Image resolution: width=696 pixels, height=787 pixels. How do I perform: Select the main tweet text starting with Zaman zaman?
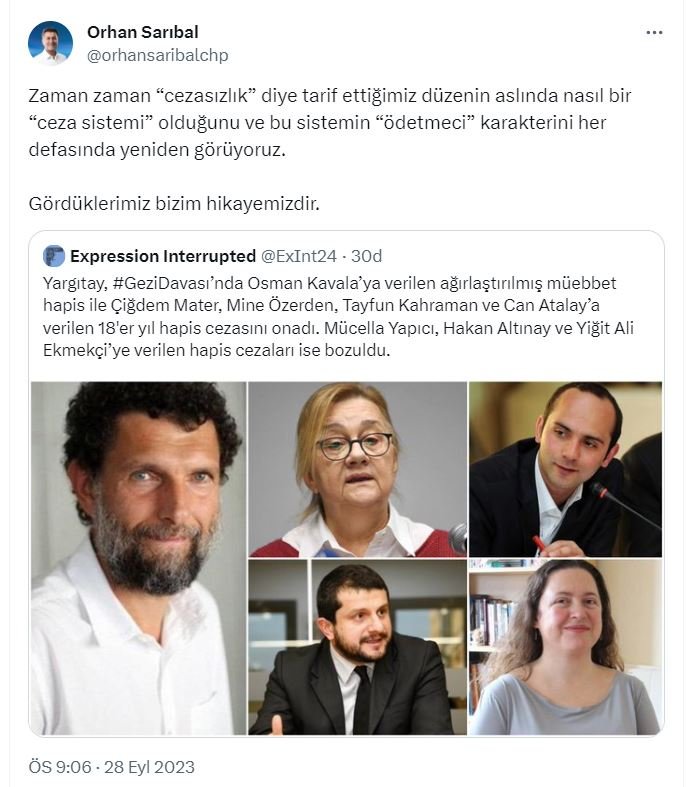pyautogui.click(x=330, y=122)
